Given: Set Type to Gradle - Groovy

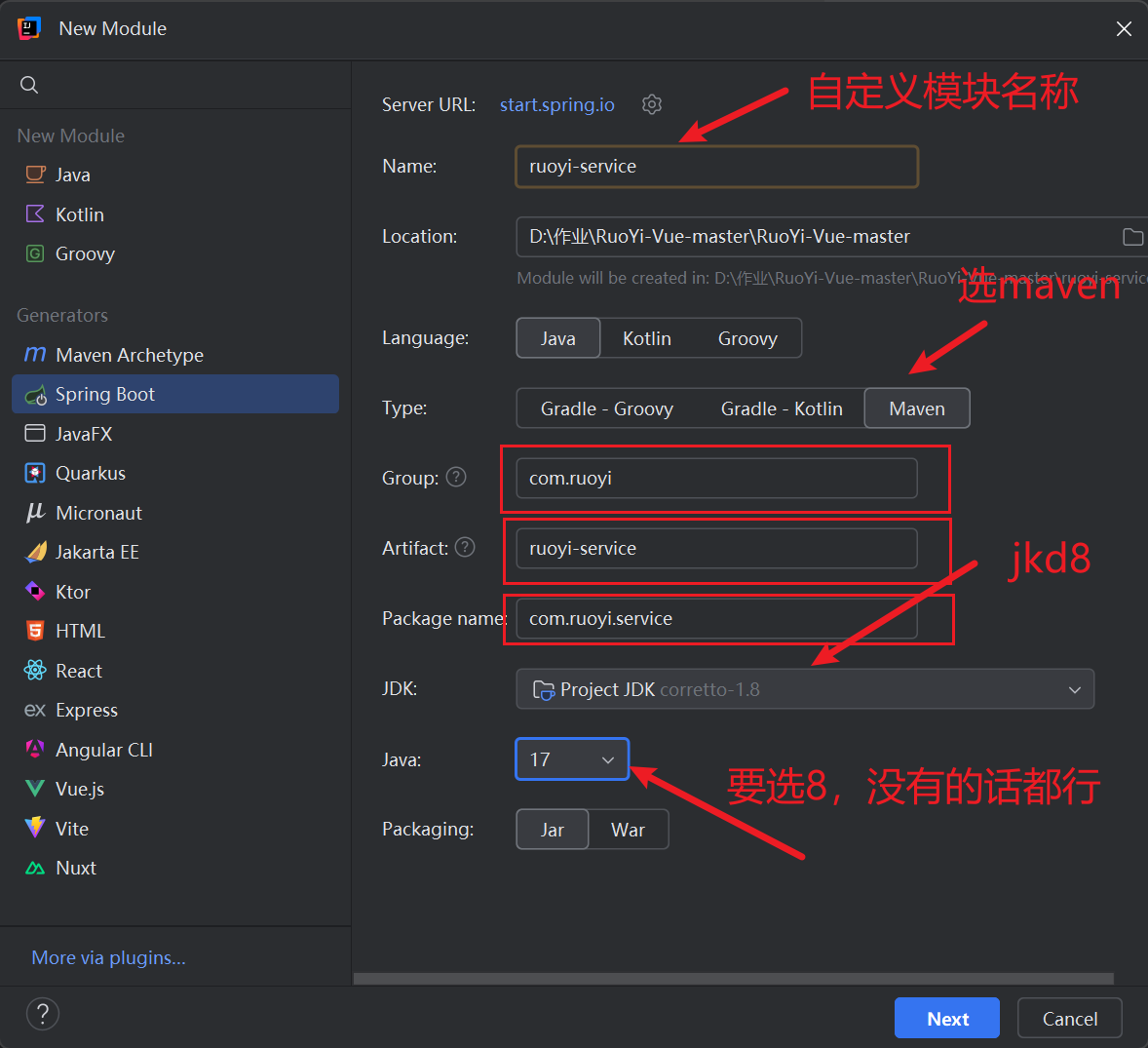Looking at the screenshot, I should (607, 408).
